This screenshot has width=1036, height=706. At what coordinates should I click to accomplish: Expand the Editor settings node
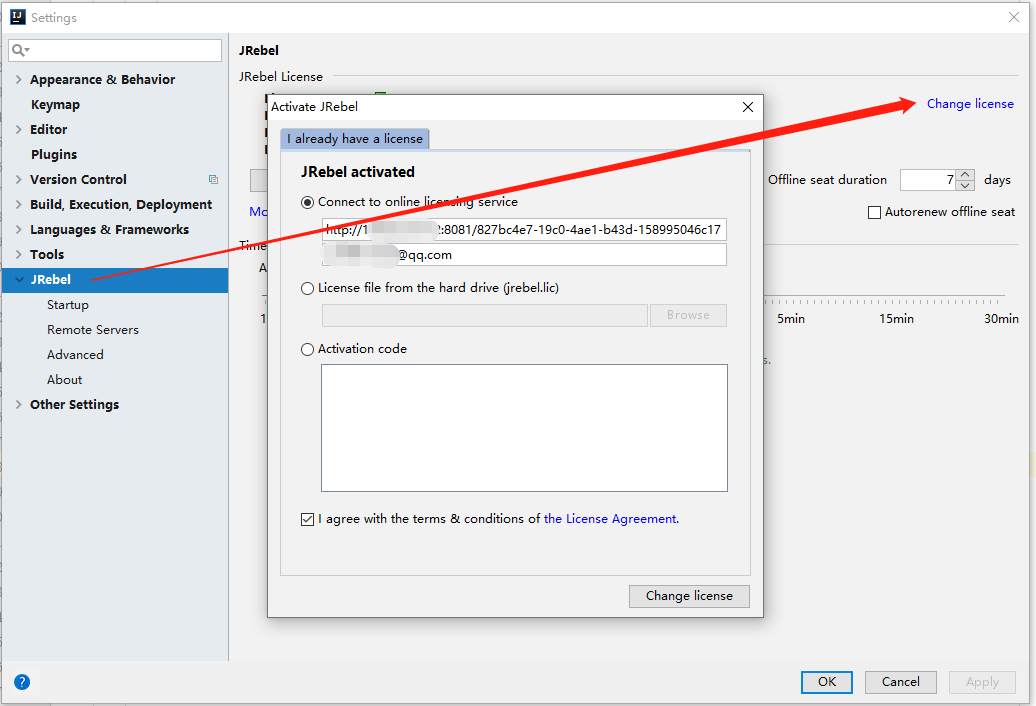pyautogui.click(x=18, y=129)
